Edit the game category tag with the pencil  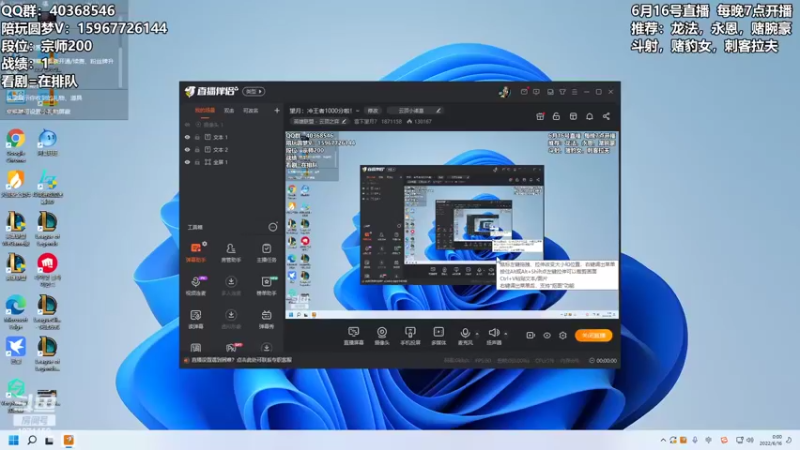[x=343, y=121]
